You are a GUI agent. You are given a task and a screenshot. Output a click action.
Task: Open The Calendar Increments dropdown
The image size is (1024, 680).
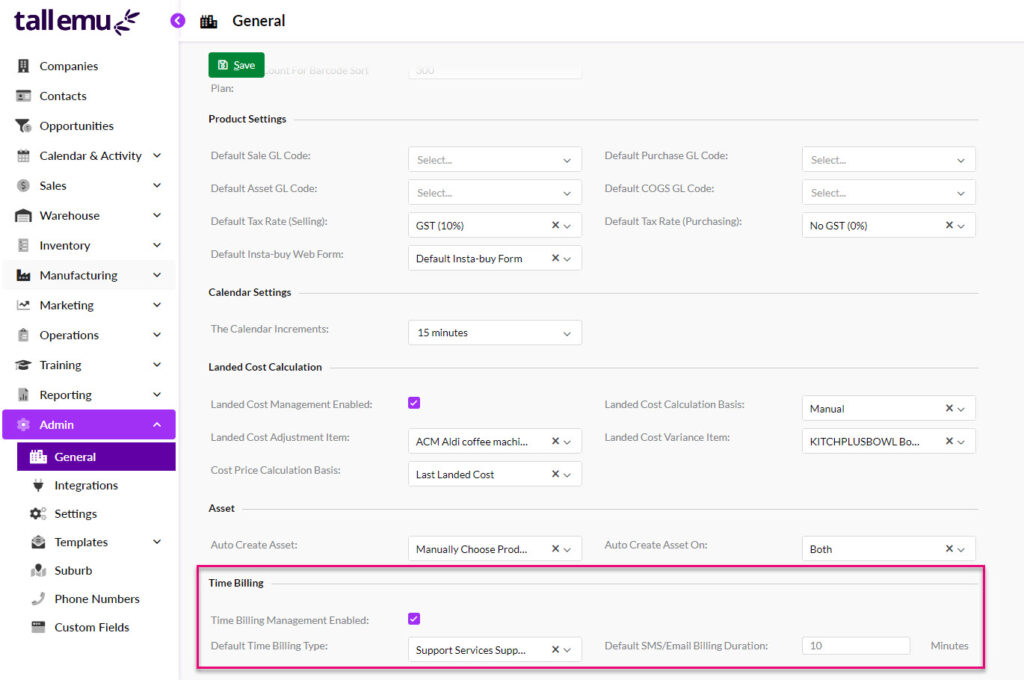tap(494, 333)
